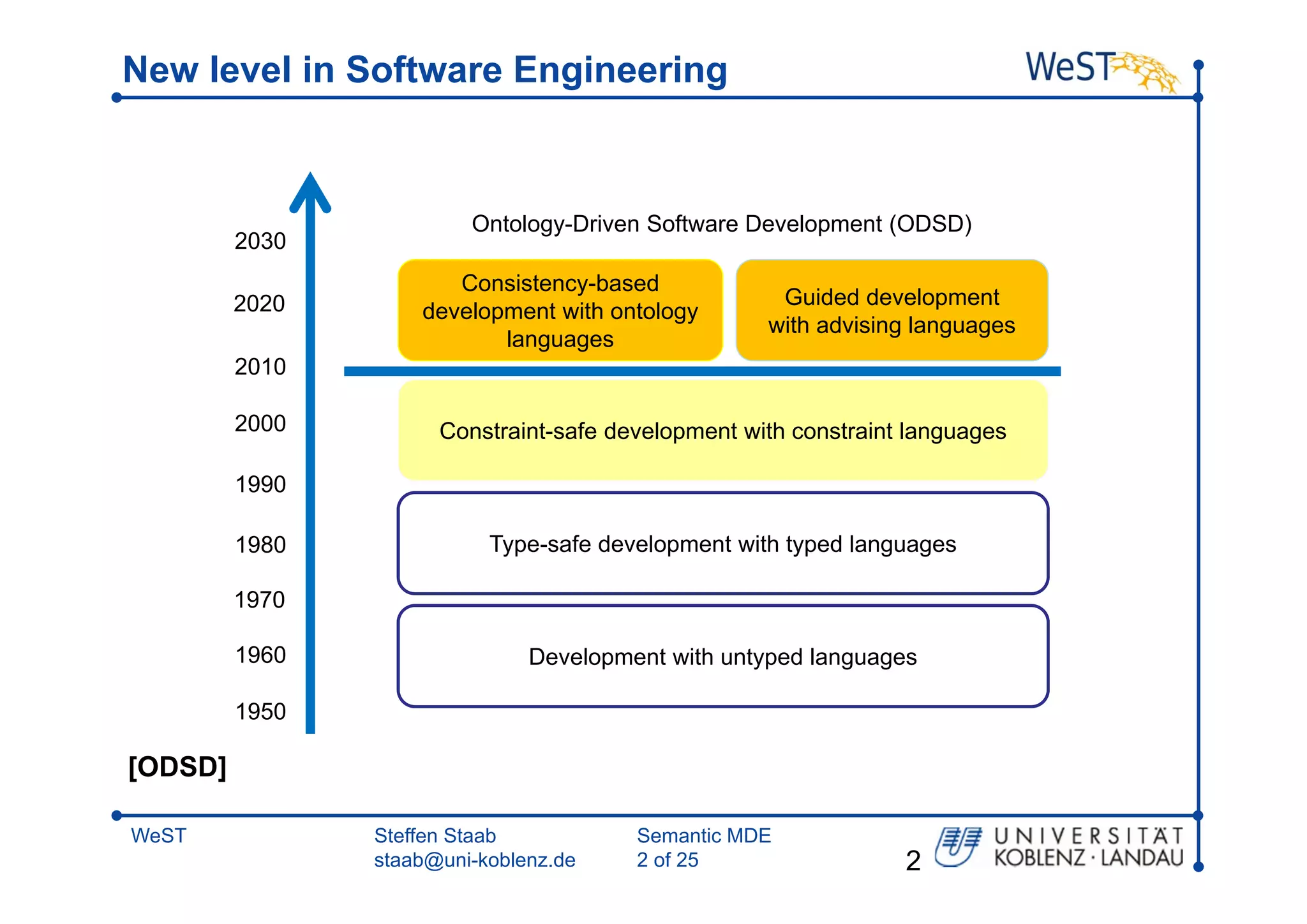Click the 1980 year label
The image size is (1307, 924).
pos(260,545)
